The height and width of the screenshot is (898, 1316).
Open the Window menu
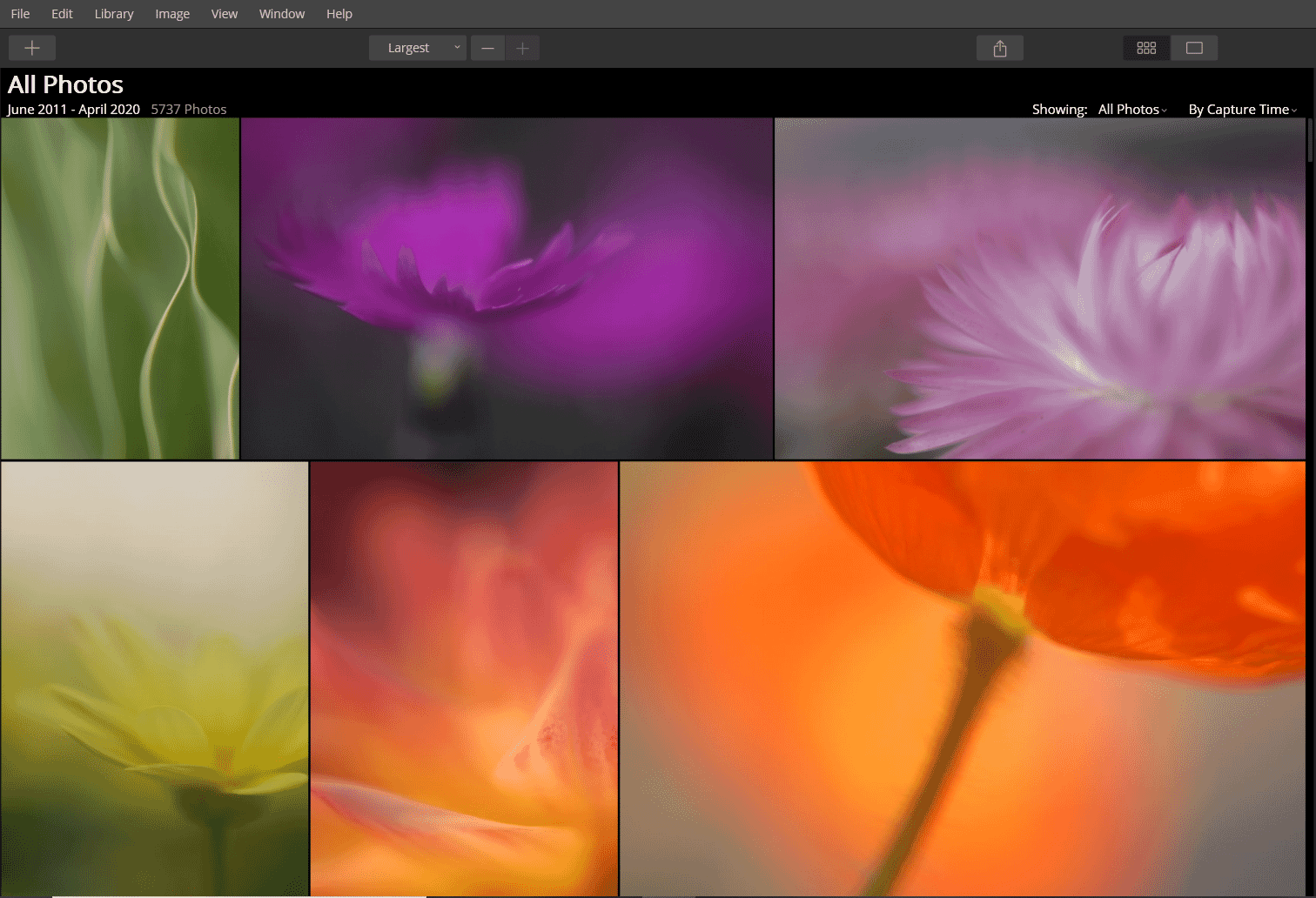[x=282, y=14]
